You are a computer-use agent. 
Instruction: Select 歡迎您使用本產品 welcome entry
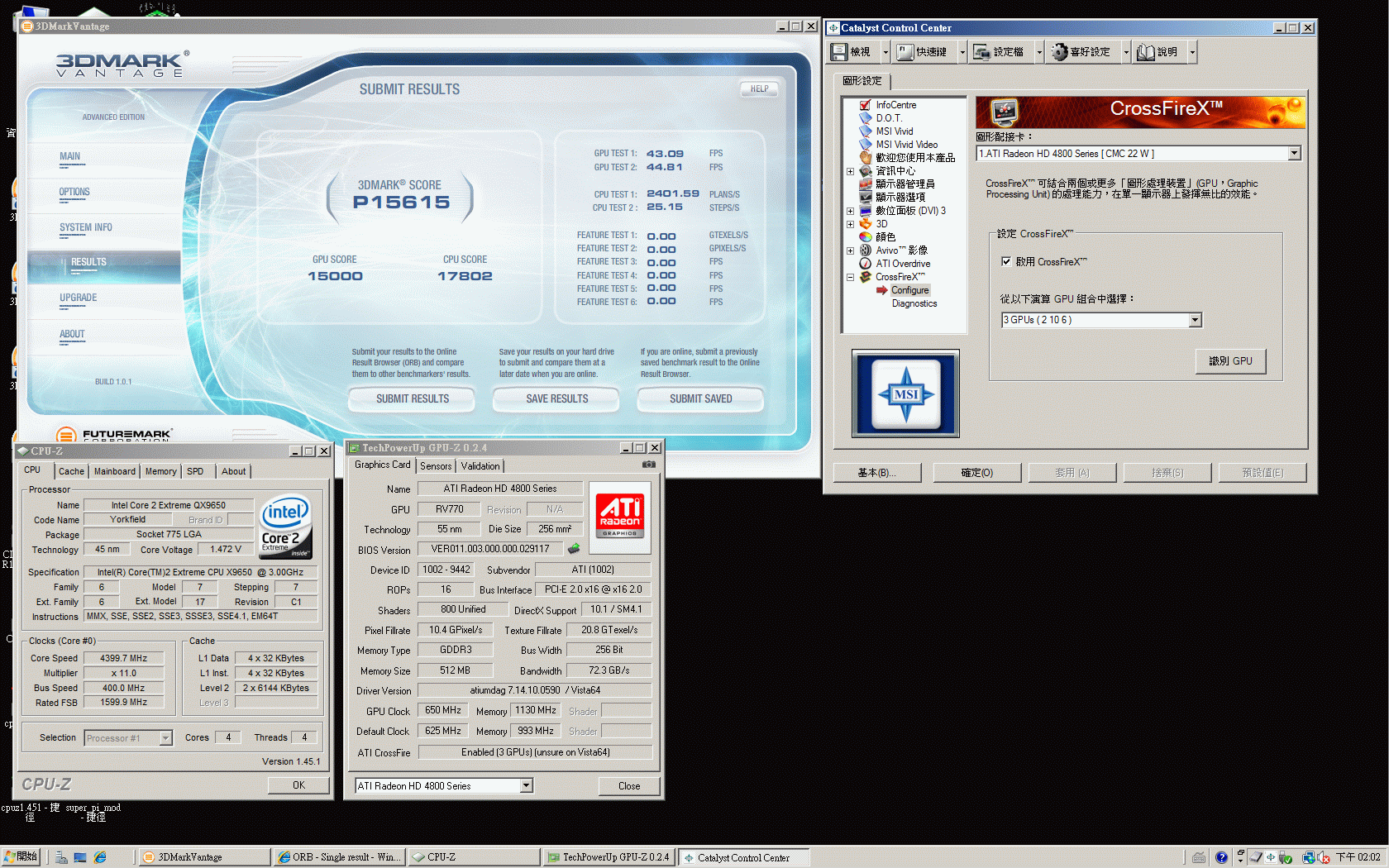tap(915, 158)
